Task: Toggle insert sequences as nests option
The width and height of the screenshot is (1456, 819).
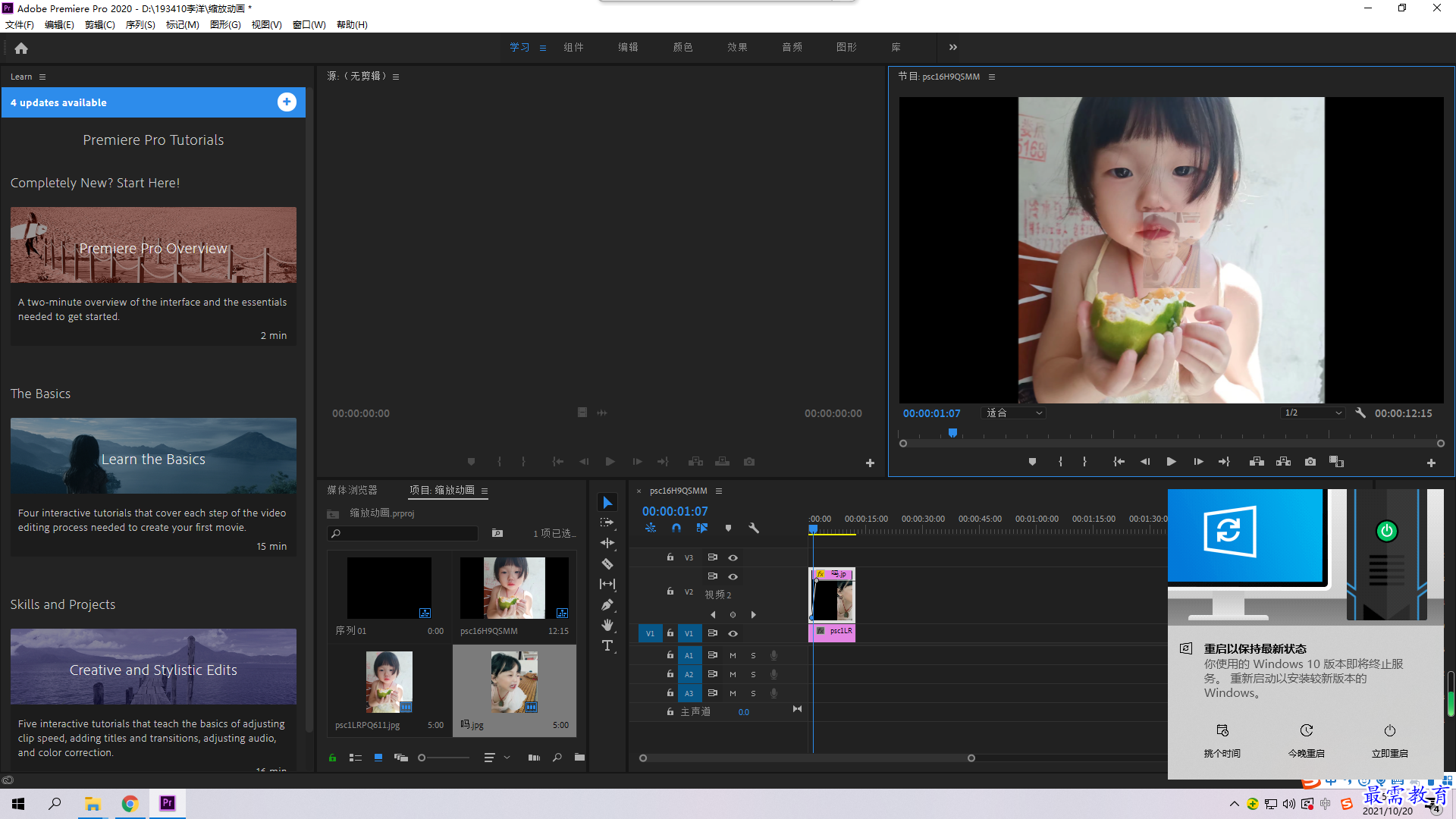Action: tap(651, 528)
